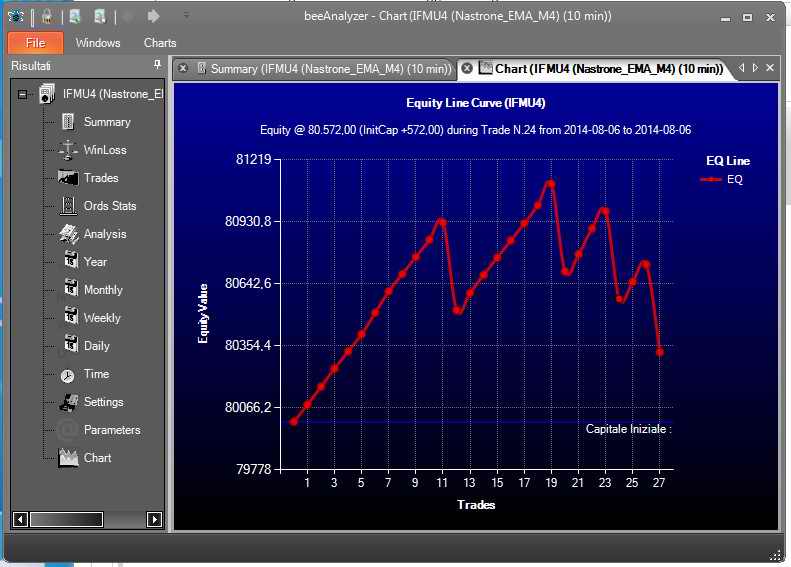
Task: Click the 'Equity Line Curve (IFMU4)' title
Action: tap(476, 103)
